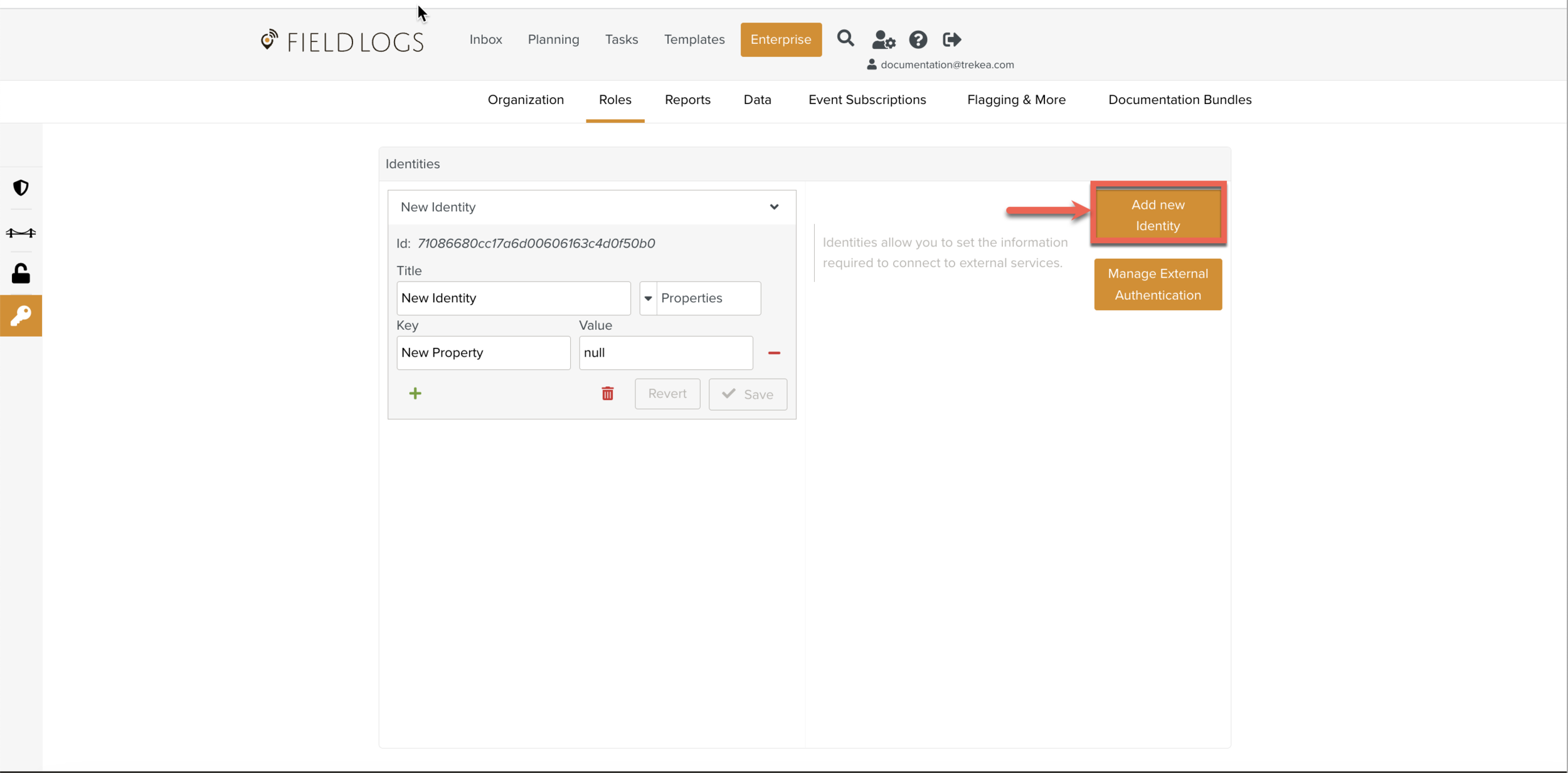Select the unlocked padlock sidebar icon
1568x773 pixels.
[21, 273]
